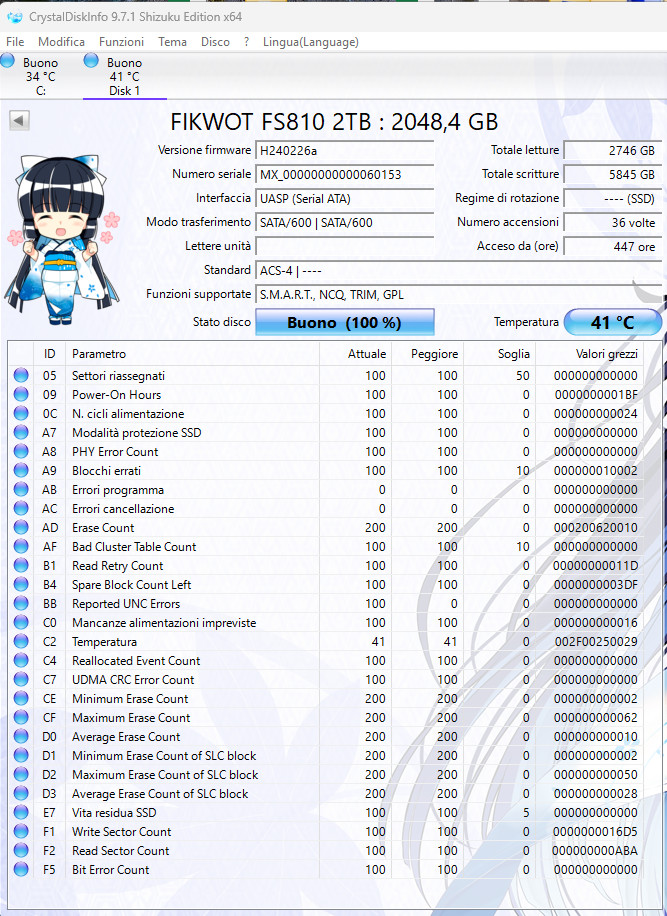Click status orb for Bad Cluster Table Count row
Viewport: 667px width, 916px height.
(x=21, y=546)
